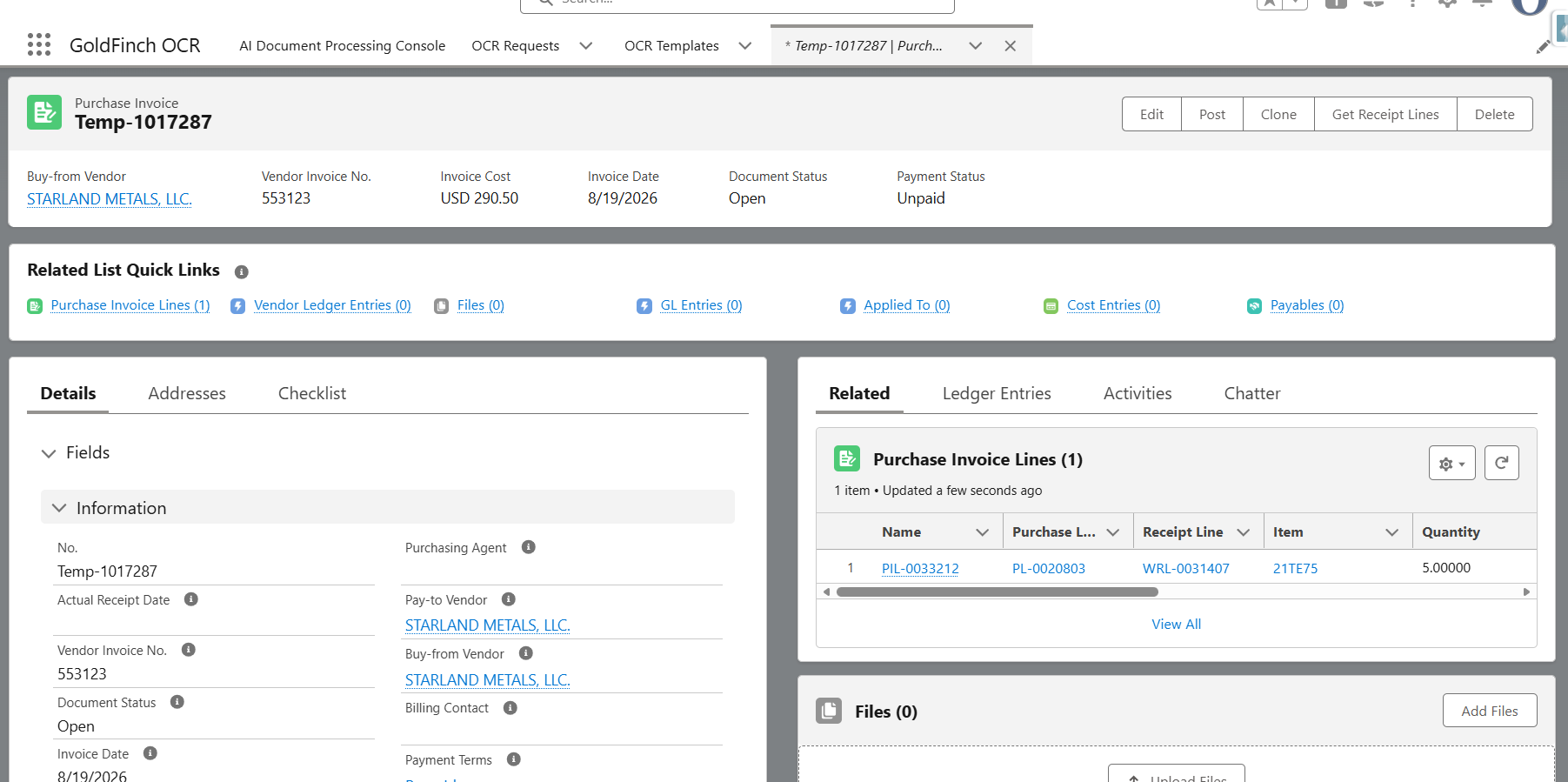Viewport: 1568px width, 782px height.
Task: Click Get Receipt Lines button
Action: click(x=1385, y=114)
